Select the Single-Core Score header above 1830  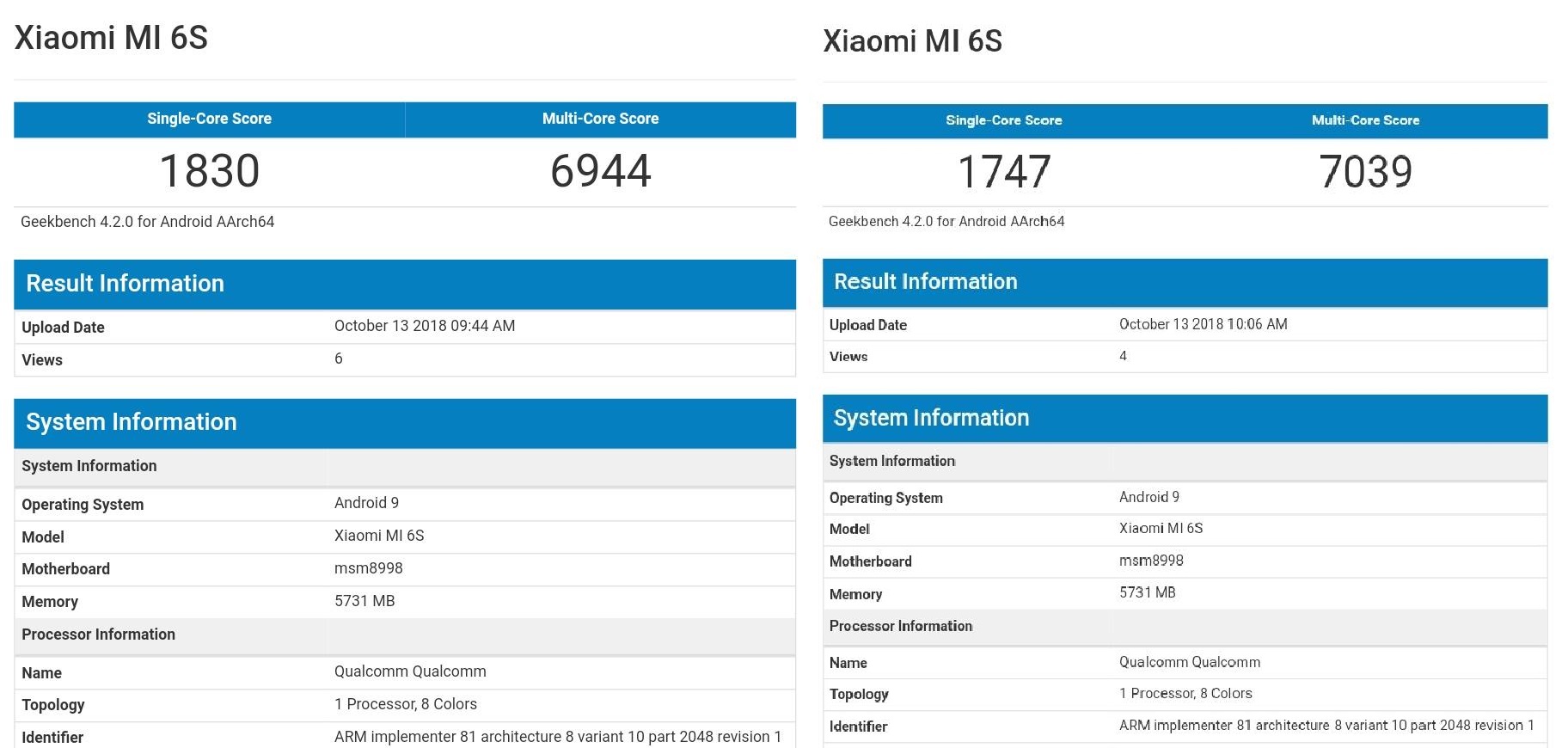click(x=209, y=119)
